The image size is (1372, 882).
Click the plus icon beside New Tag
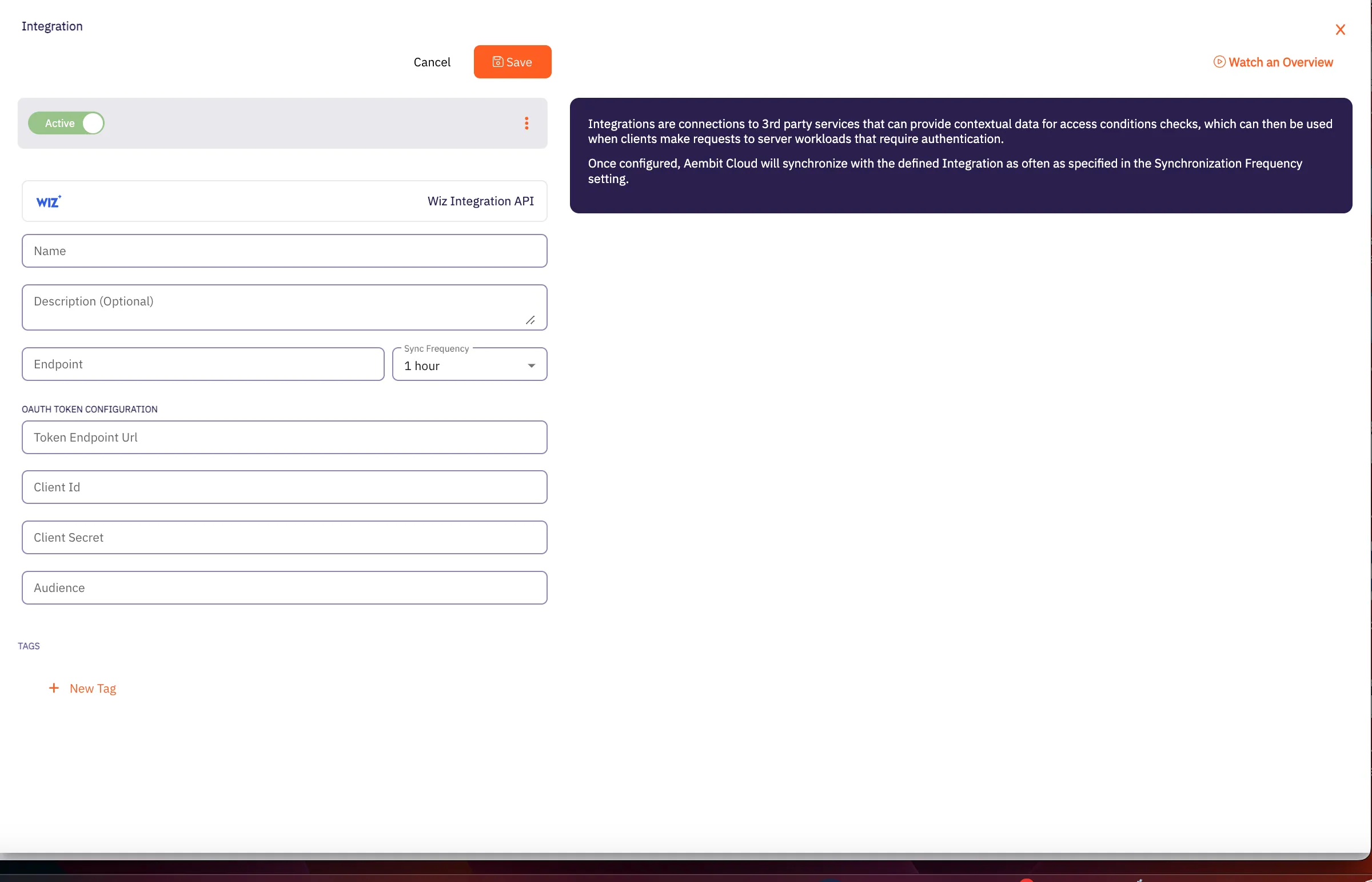[54, 689]
